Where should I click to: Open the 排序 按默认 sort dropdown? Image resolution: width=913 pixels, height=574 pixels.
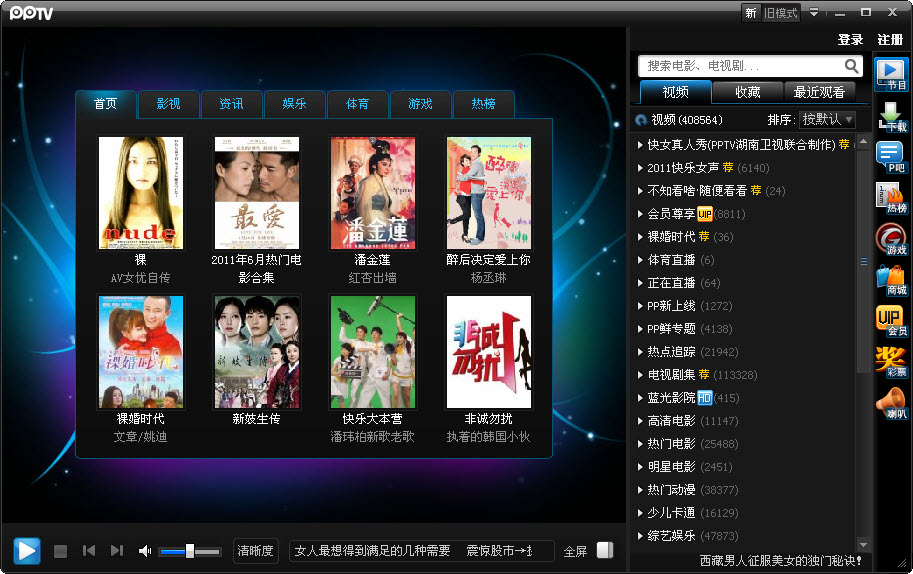(827, 119)
